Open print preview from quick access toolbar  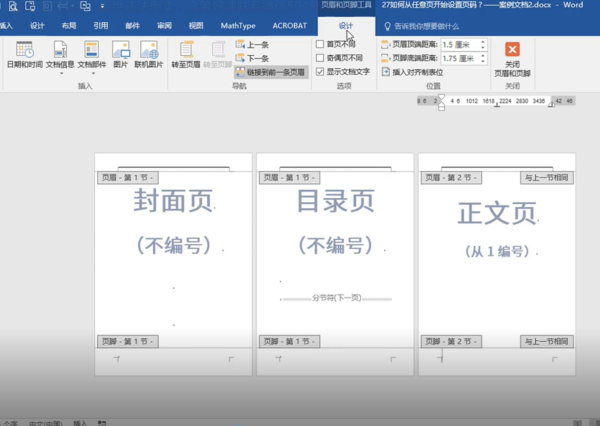13,6
